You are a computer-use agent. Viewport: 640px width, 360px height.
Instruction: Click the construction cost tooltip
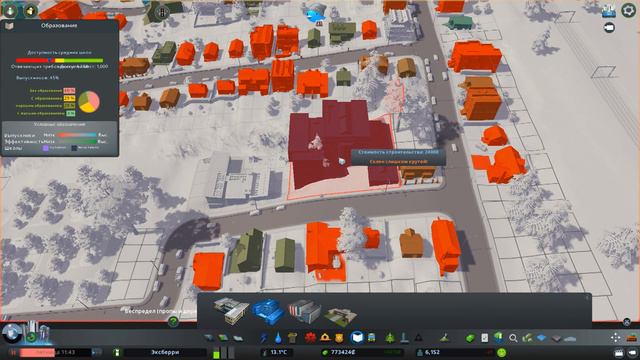click(398, 157)
